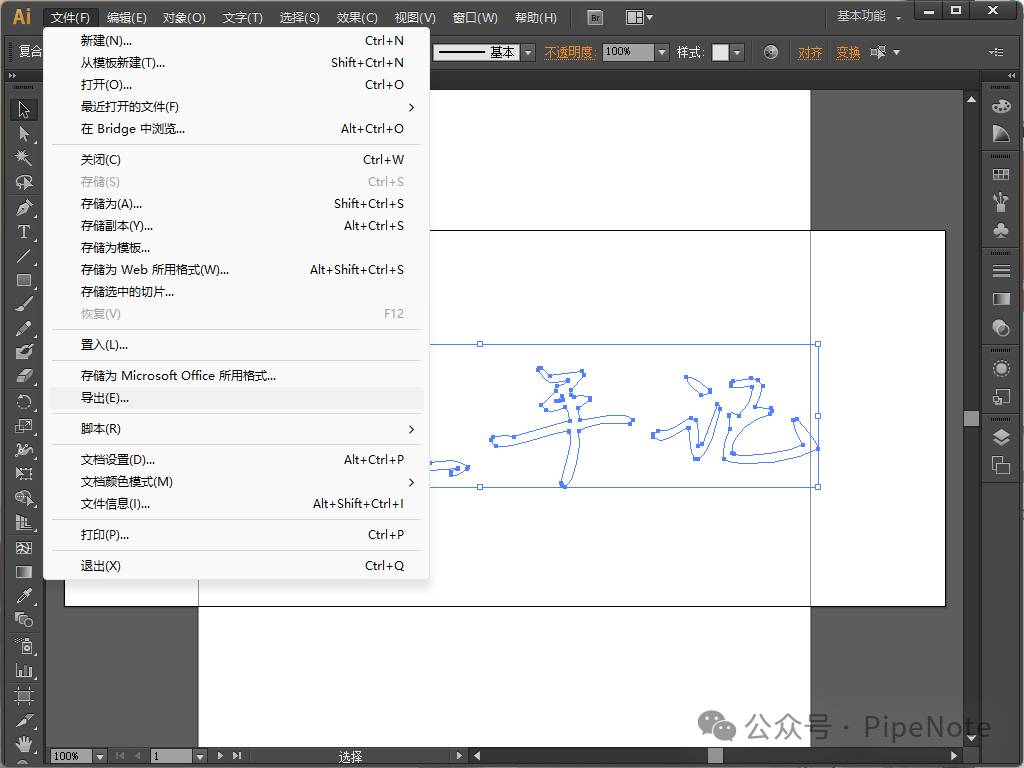Select the Hand tool
Screen dimensions: 1024x768
tap(24, 744)
